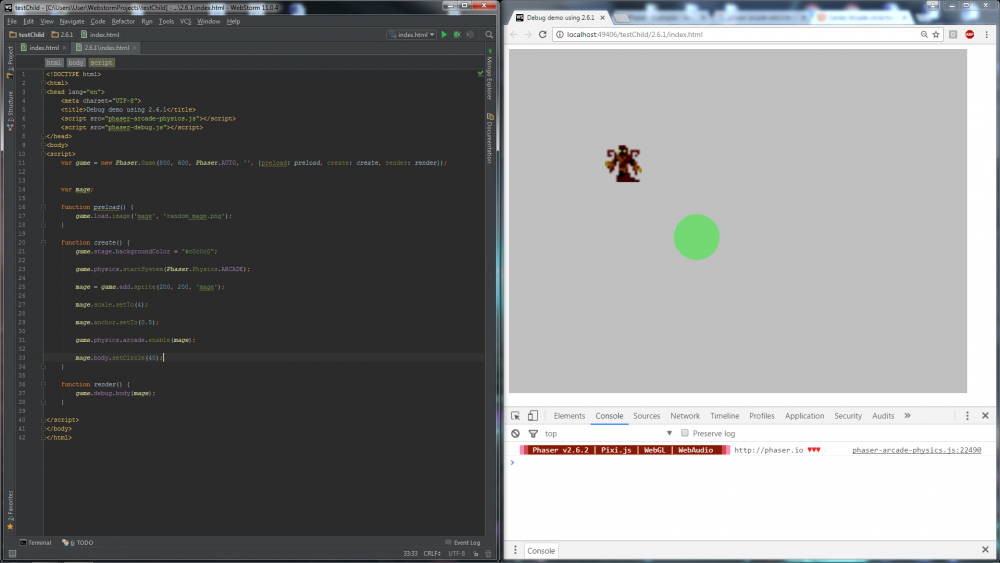Change the CRLF line separator setting
1000x563 pixels.
click(x=432, y=553)
